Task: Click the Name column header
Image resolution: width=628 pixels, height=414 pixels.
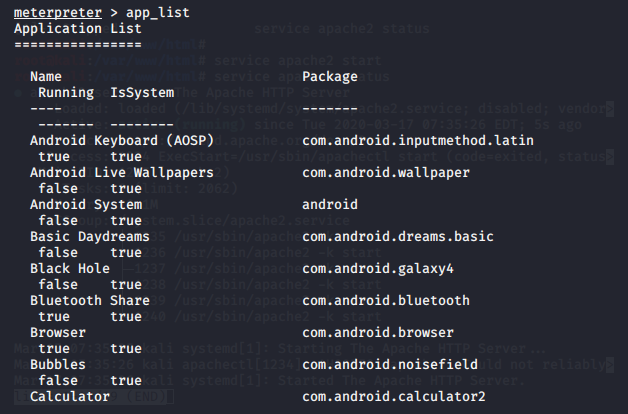Action: [45, 76]
